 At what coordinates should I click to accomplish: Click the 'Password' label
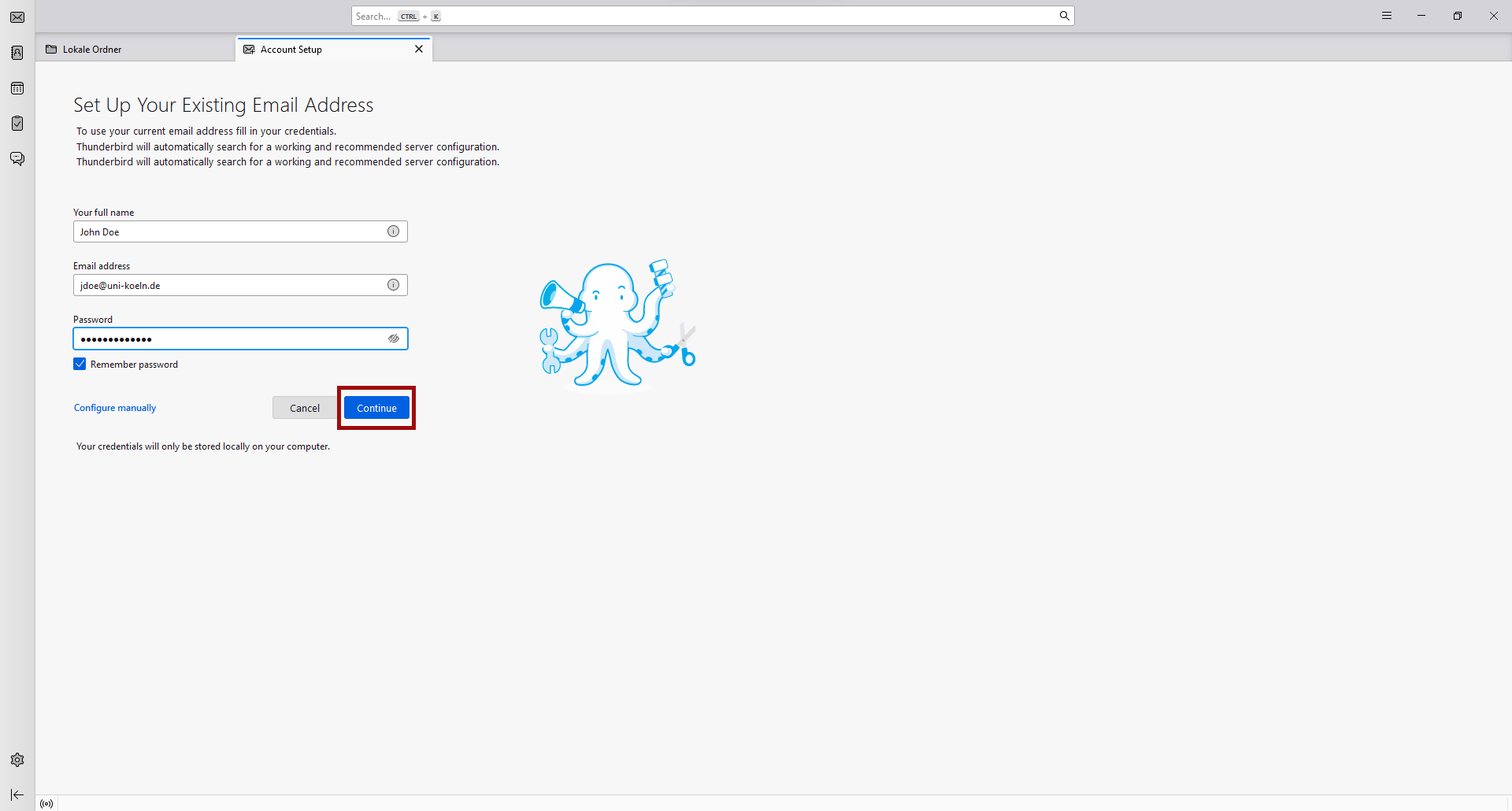pyautogui.click(x=93, y=320)
